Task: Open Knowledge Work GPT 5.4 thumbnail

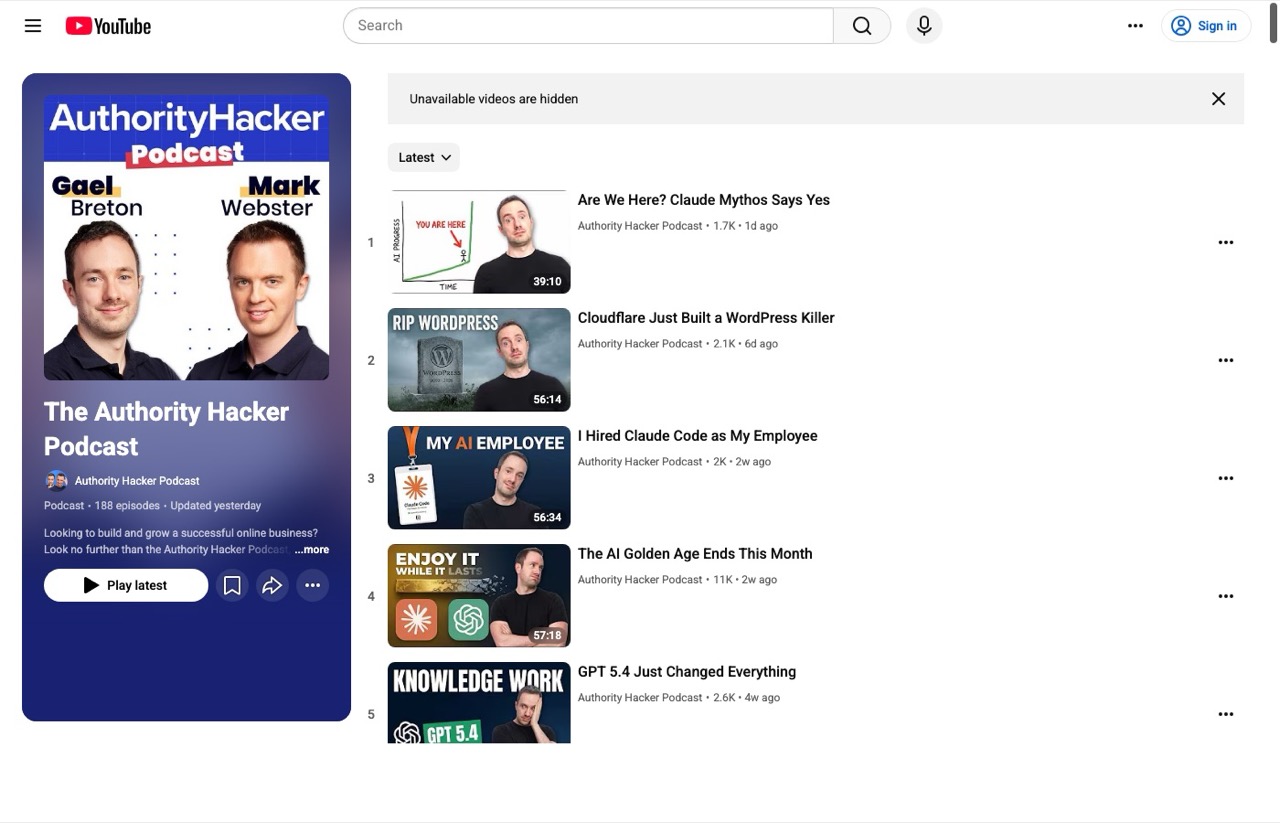Action: pyautogui.click(x=479, y=703)
